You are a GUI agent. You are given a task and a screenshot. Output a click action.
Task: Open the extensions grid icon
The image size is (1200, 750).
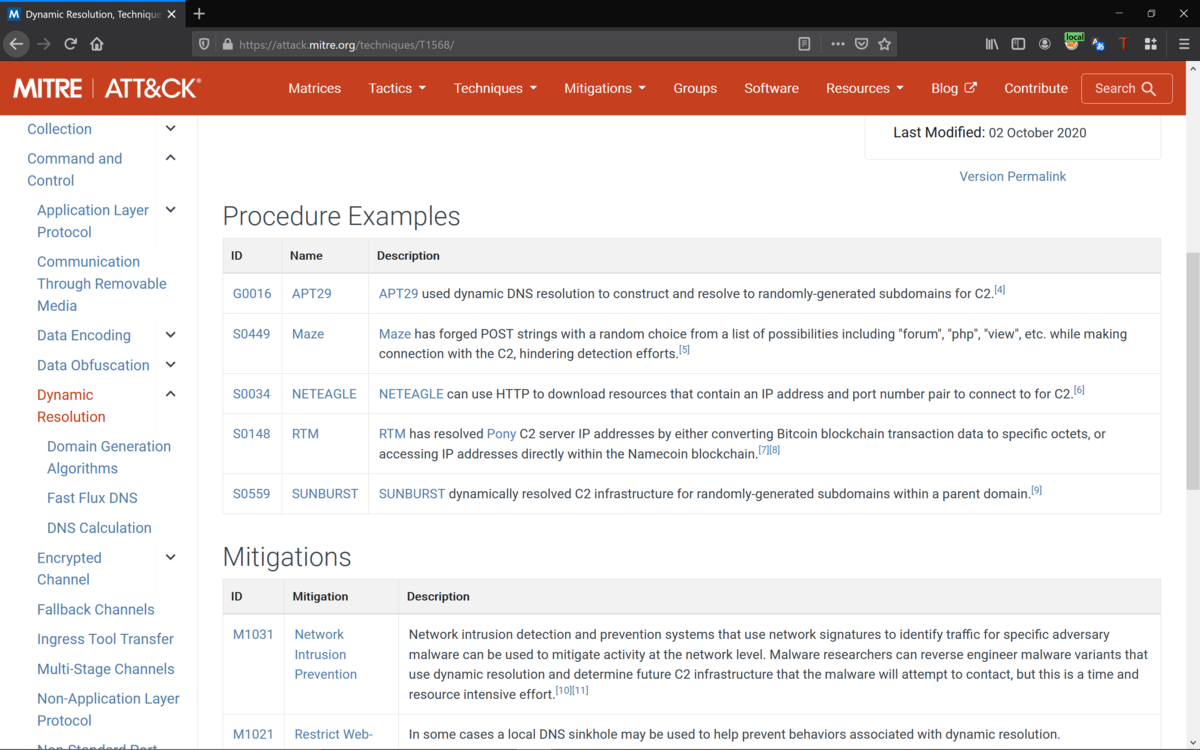pyautogui.click(x=1150, y=44)
